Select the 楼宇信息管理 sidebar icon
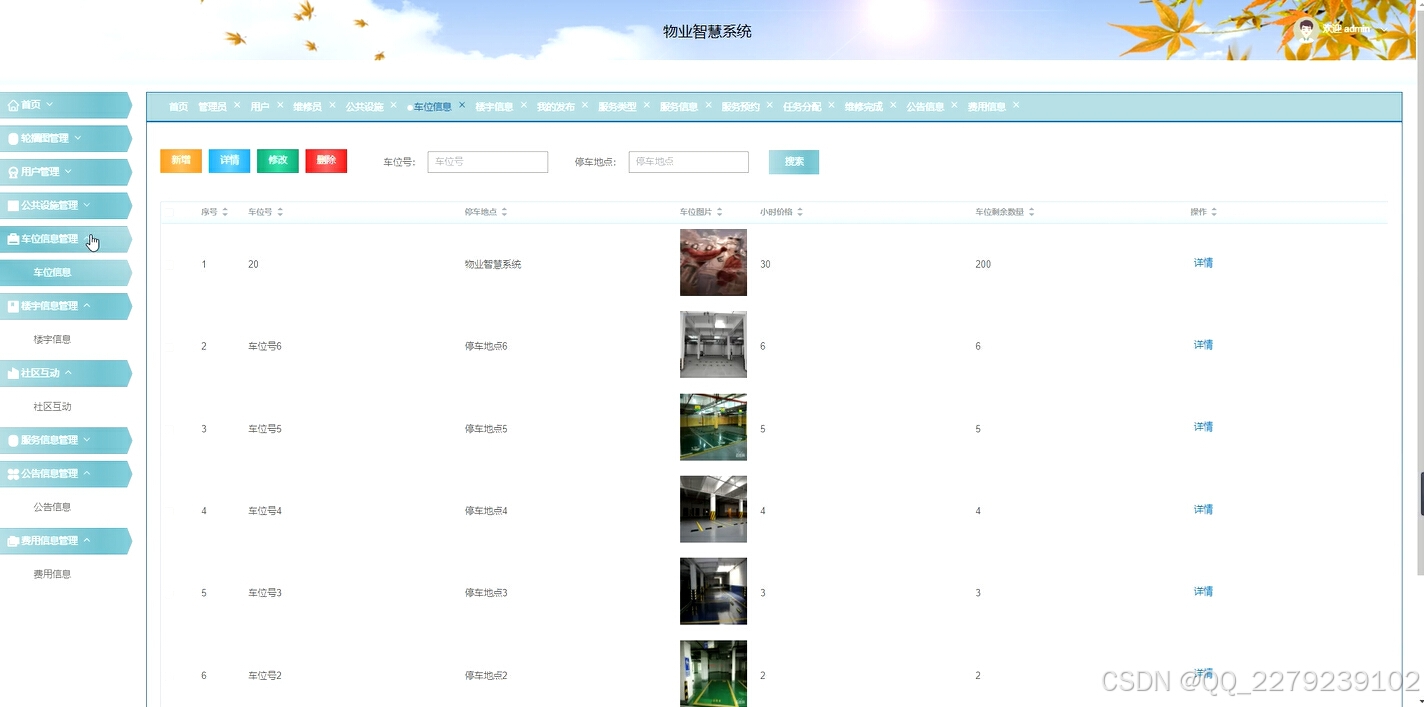The width and height of the screenshot is (1424, 707). click(x=13, y=306)
